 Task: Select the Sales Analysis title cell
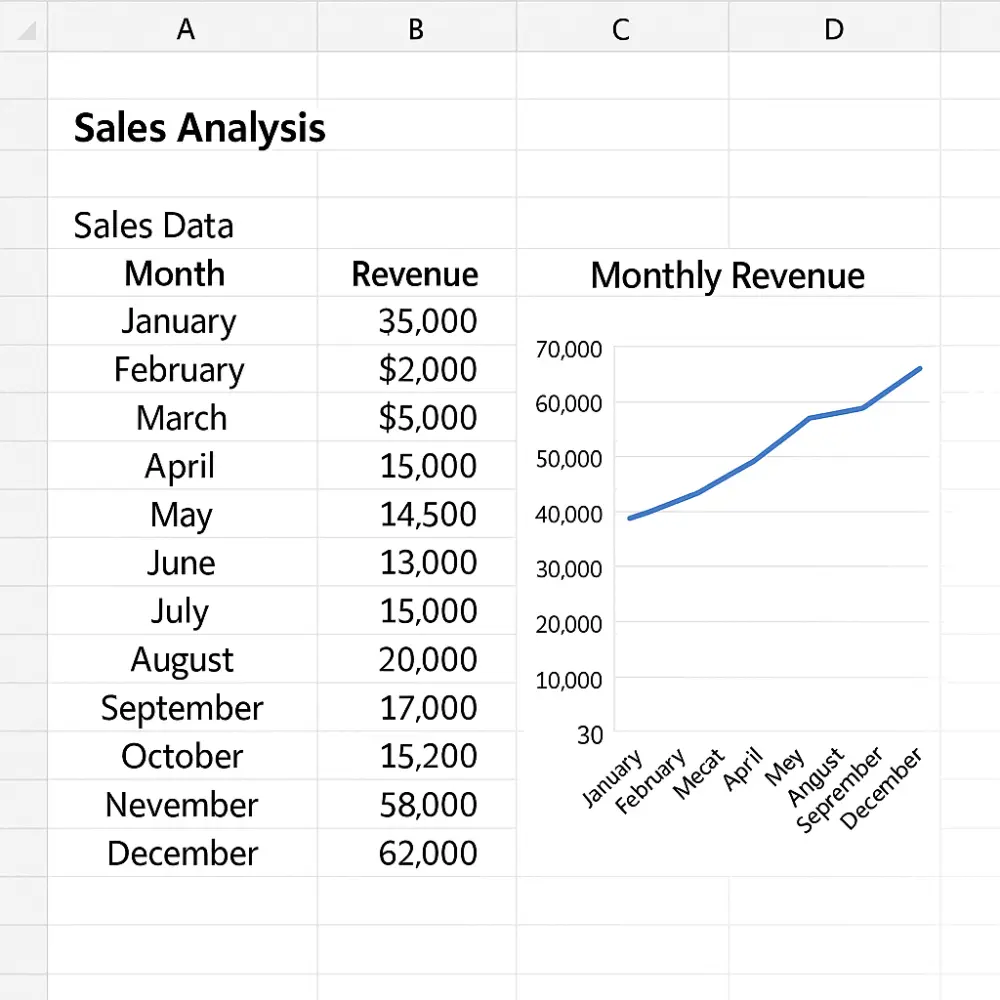[x=197, y=127]
